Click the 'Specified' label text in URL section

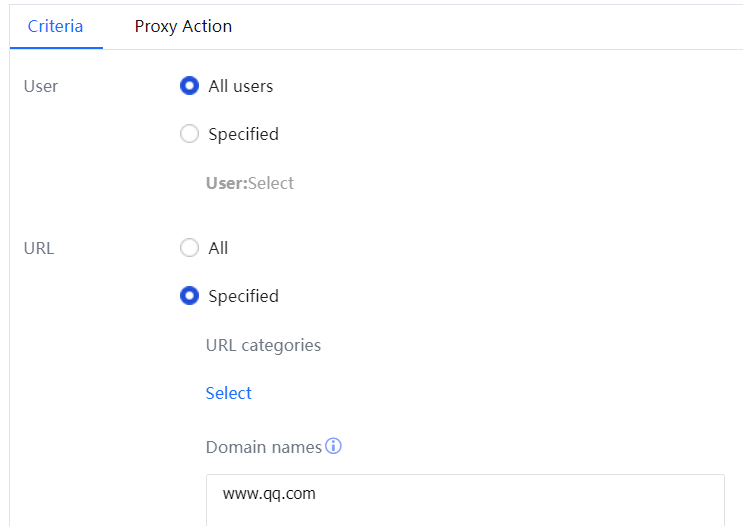point(243,296)
